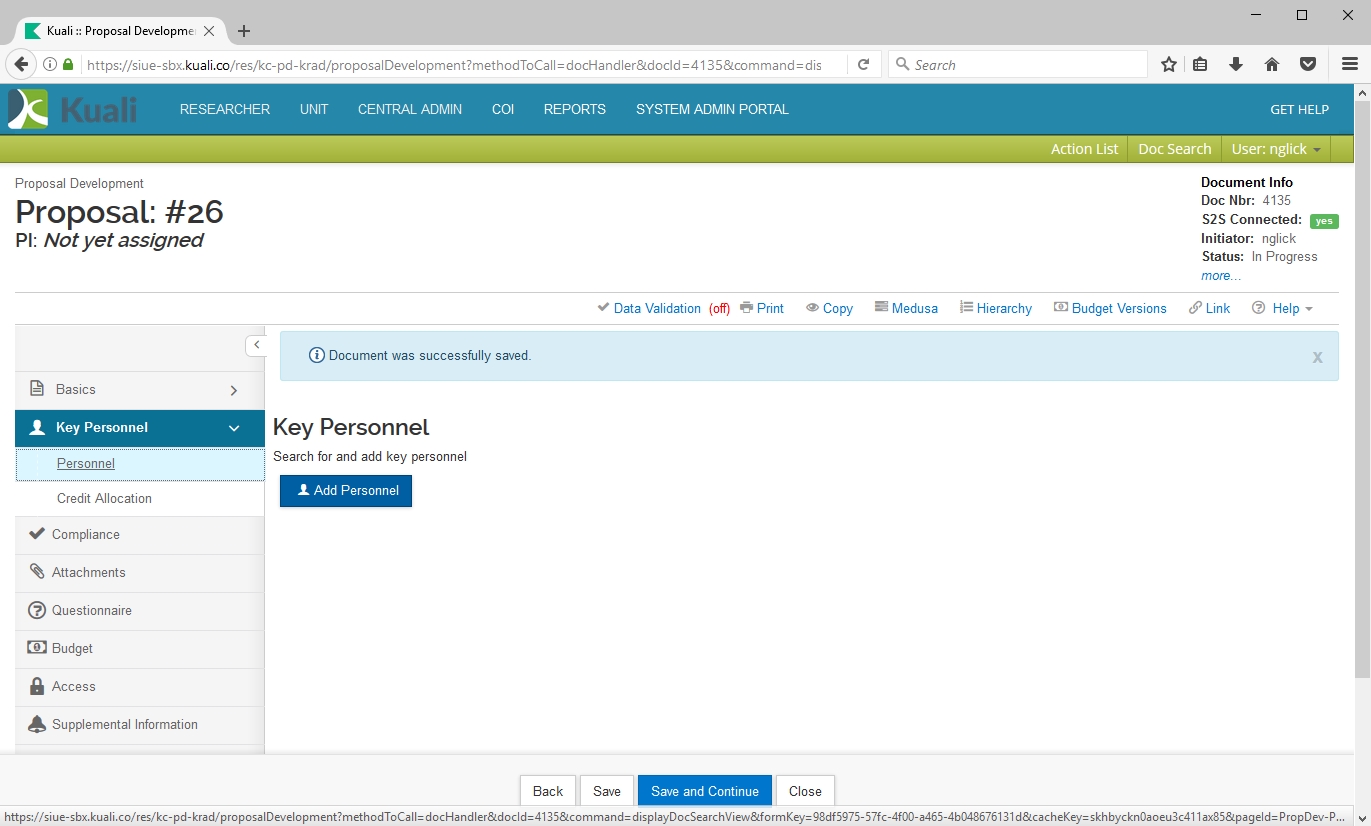The width and height of the screenshot is (1371, 826).
Task: Open the User: nglick dropdown
Action: click(1276, 149)
